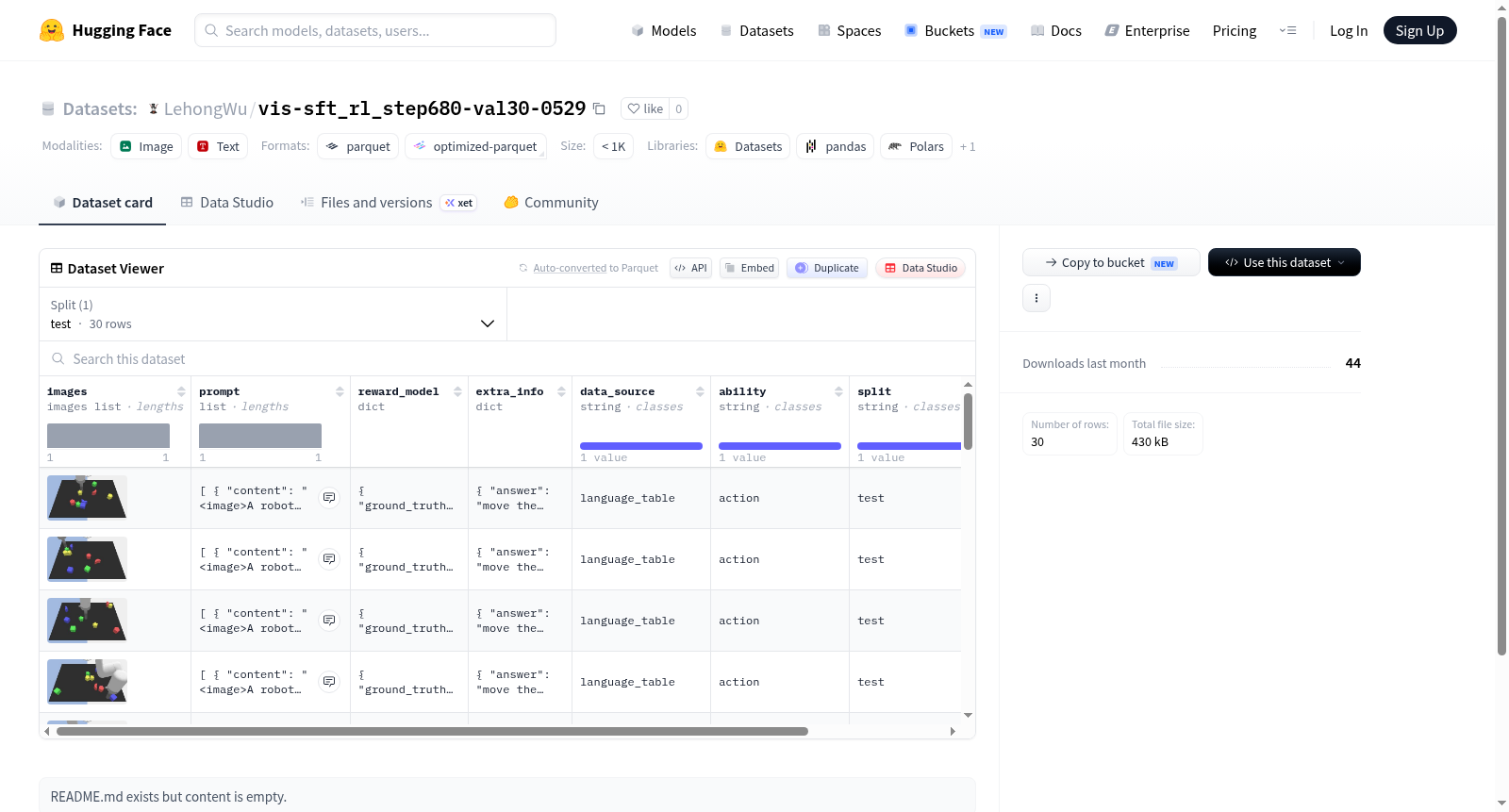Click the Sign Up button
The image size is (1509, 812).
(x=1420, y=30)
